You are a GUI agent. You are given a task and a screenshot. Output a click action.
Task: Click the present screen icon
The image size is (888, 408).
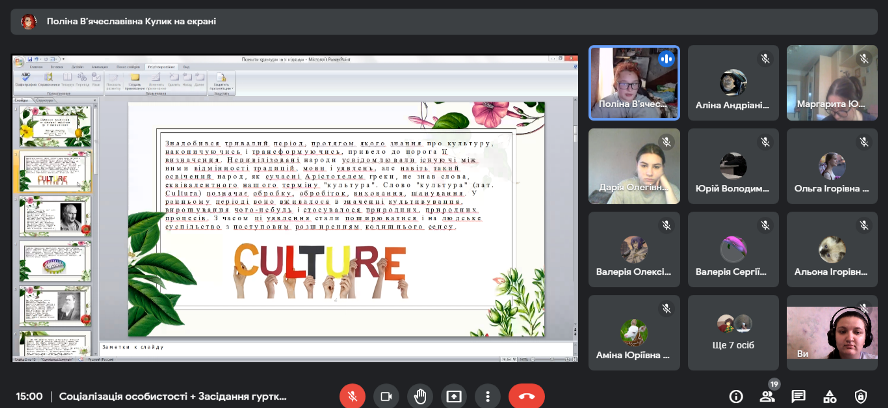pyautogui.click(x=454, y=396)
